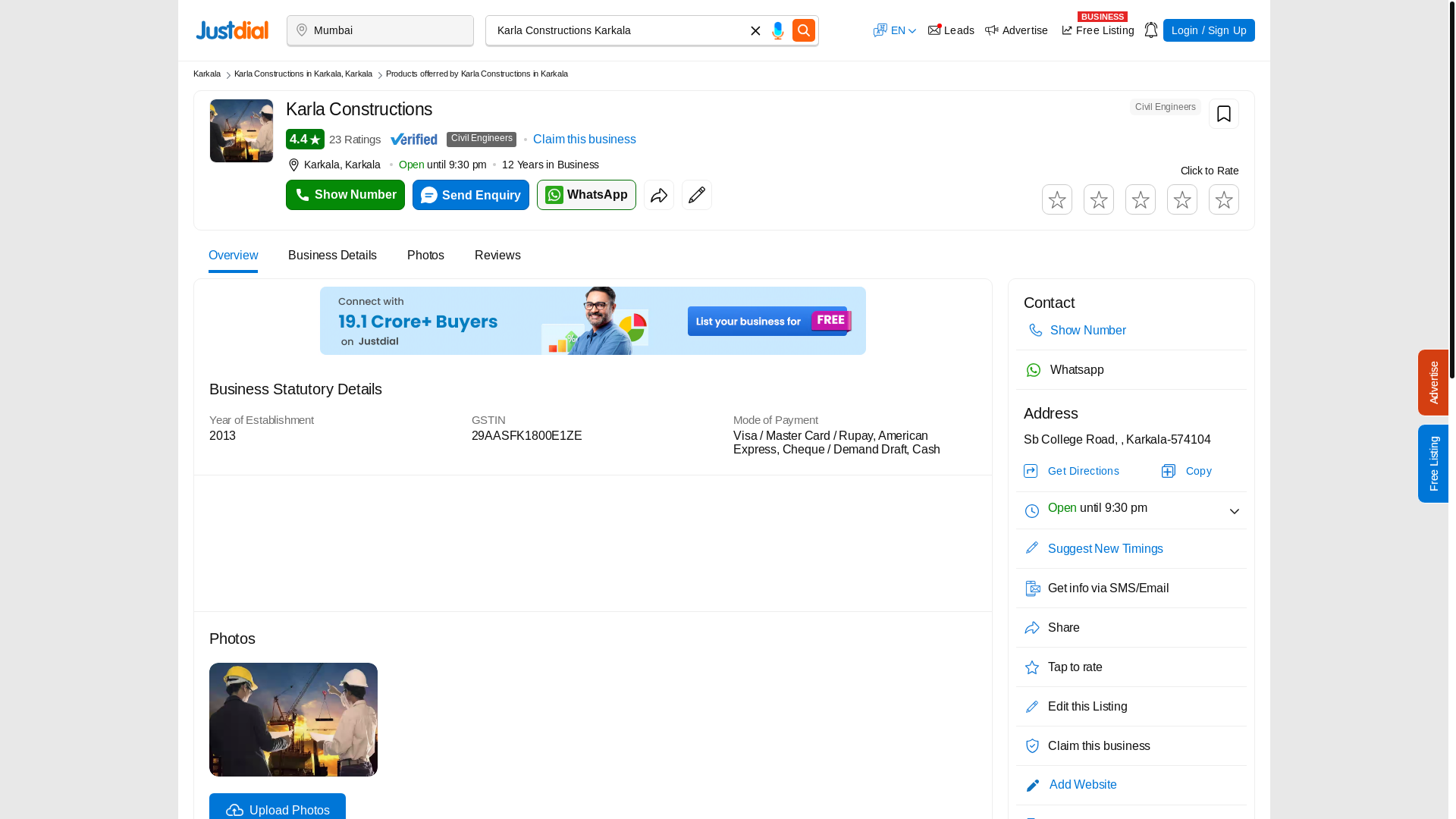This screenshot has height=819, width=1456.
Task: Open Leads from the header
Action: (x=951, y=30)
